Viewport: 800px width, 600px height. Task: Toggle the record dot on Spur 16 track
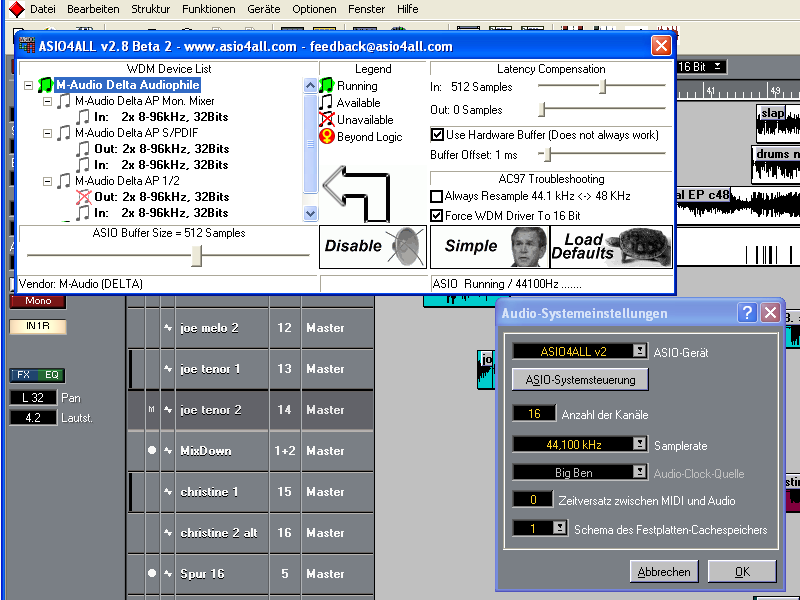(x=152, y=573)
